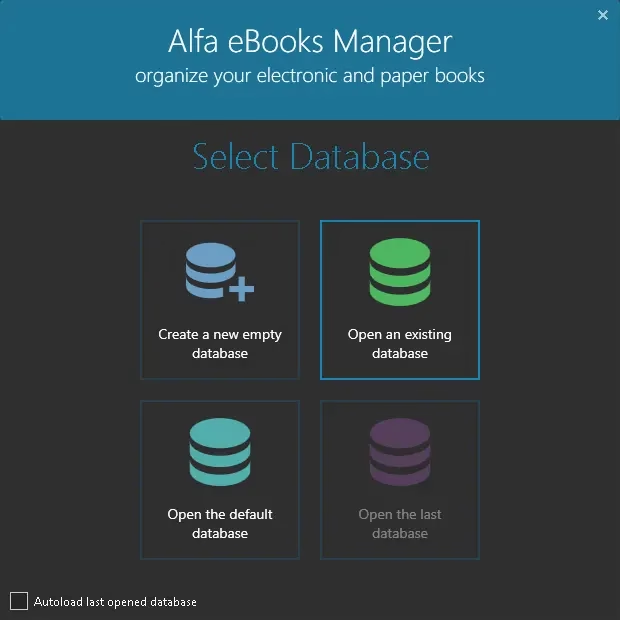This screenshot has width=620, height=620.
Task: Click the 'Create a new empty database' text
Action: (220, 344)
